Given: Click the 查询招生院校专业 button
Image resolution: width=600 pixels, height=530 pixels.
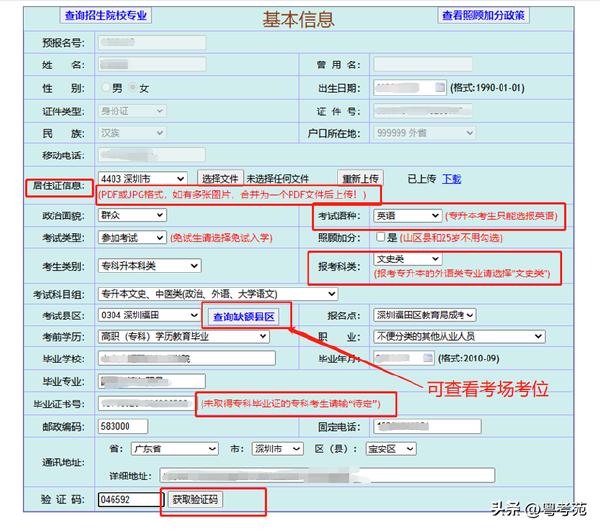Looking at the screenshot, I should click(106, 15).
